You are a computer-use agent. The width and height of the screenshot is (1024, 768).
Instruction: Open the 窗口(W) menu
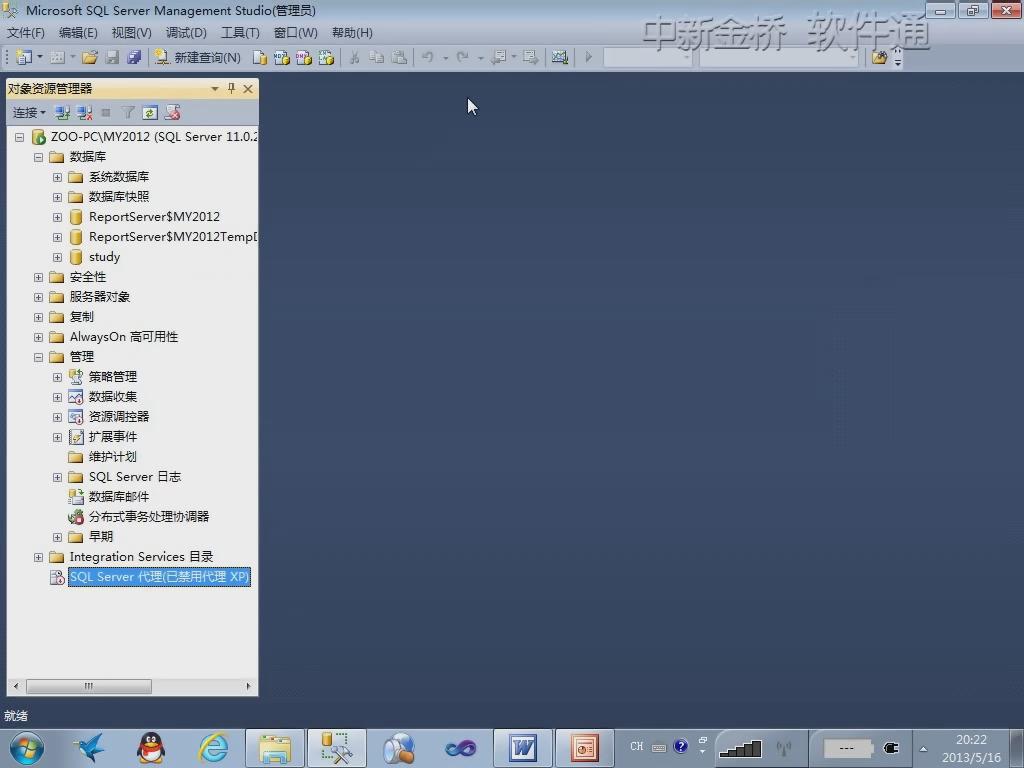295,33
